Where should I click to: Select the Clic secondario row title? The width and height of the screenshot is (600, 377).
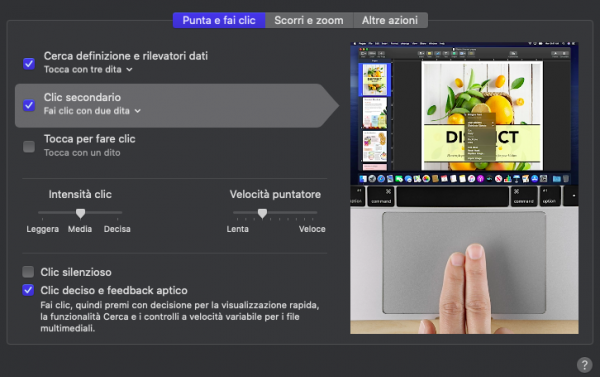(x=82, y=97)
